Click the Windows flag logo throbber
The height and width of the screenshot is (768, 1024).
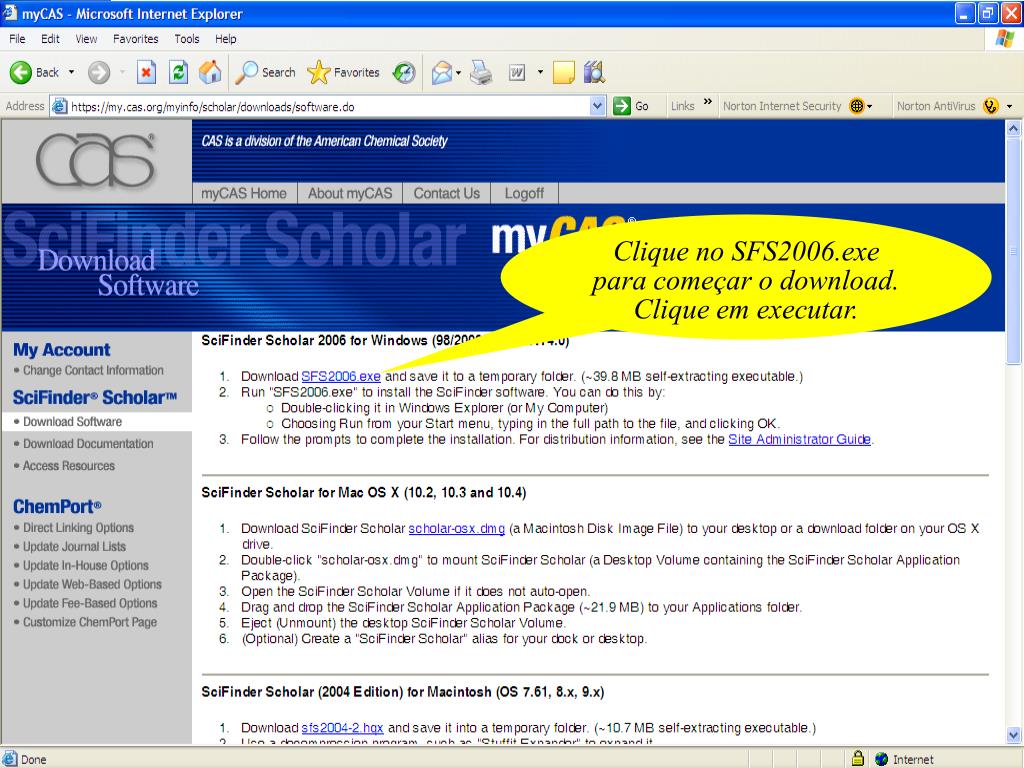pyautogui.click(x=1005, y=39)
